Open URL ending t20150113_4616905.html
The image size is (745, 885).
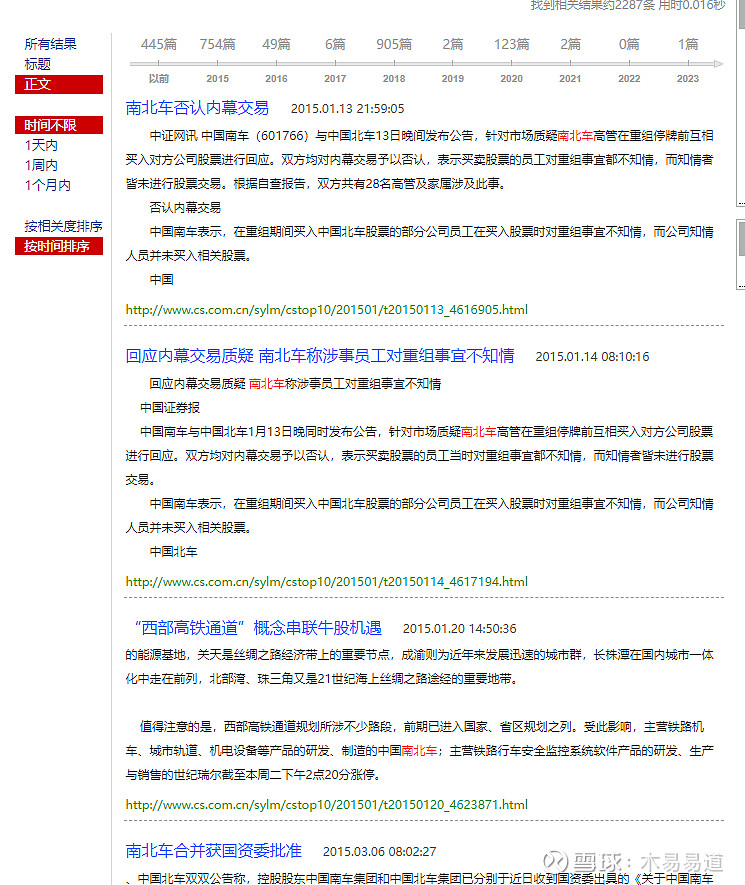326,310
